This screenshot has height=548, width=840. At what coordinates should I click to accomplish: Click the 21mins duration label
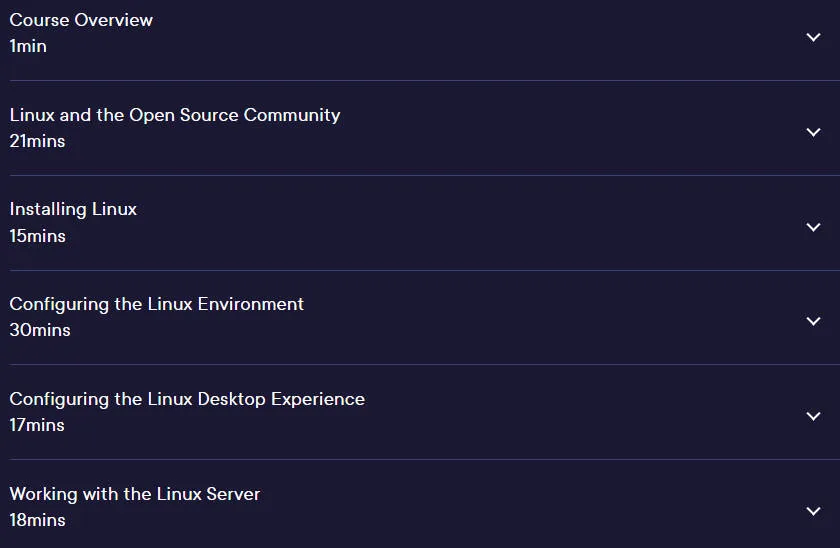(37, 141)
